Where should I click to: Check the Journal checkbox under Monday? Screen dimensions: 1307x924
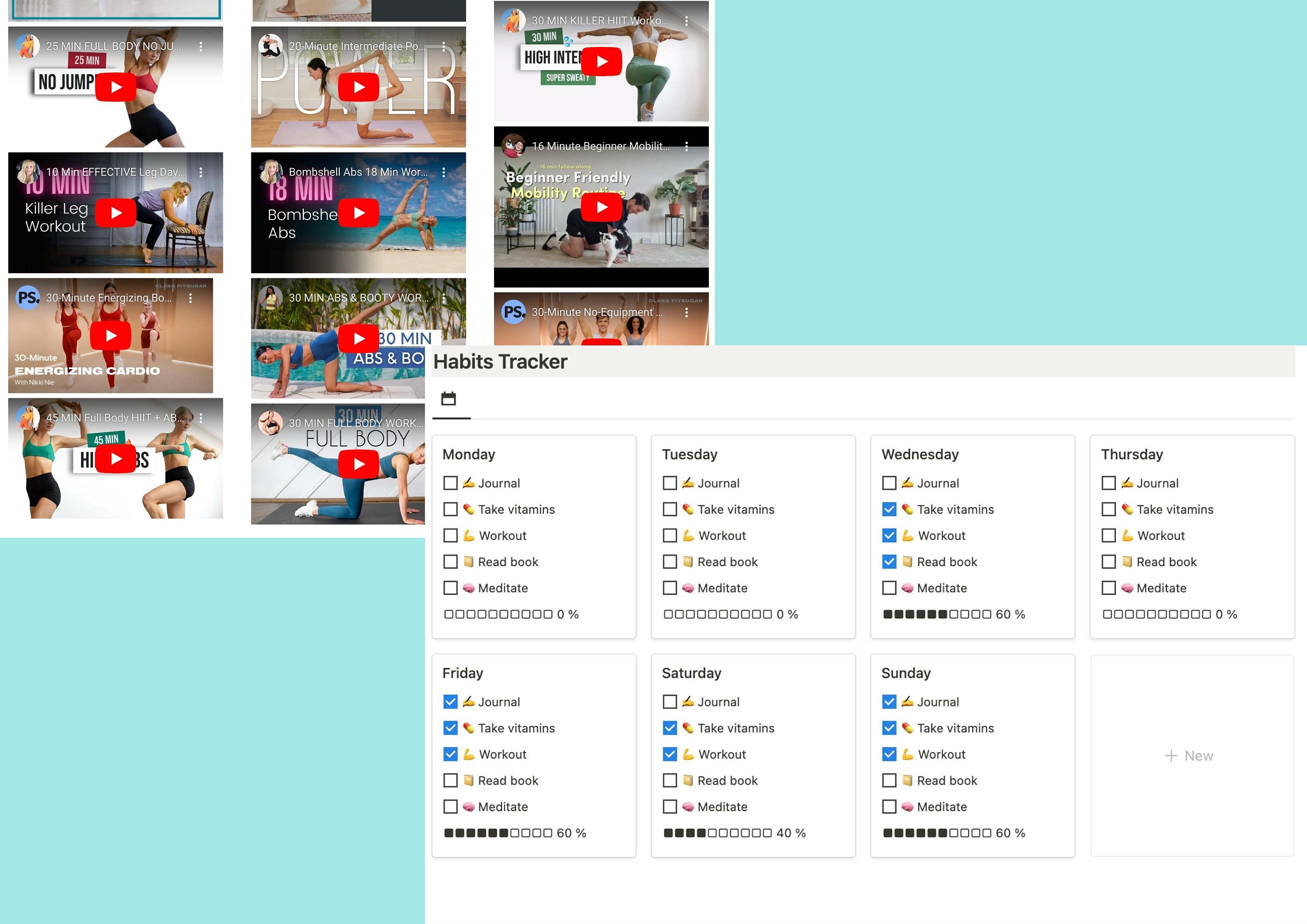[450, 483]
